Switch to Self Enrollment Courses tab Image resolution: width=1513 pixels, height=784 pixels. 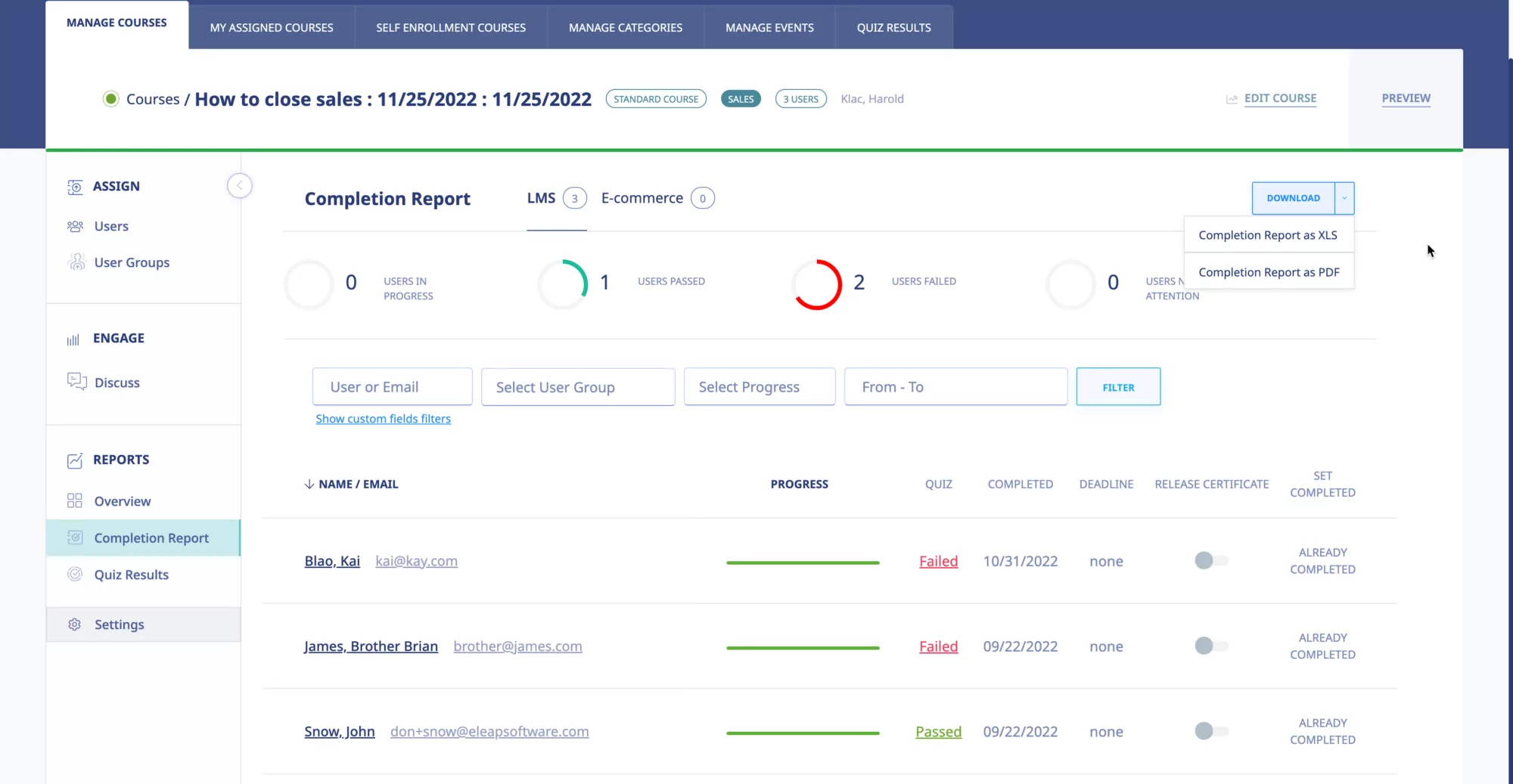(x=451, y=28)
